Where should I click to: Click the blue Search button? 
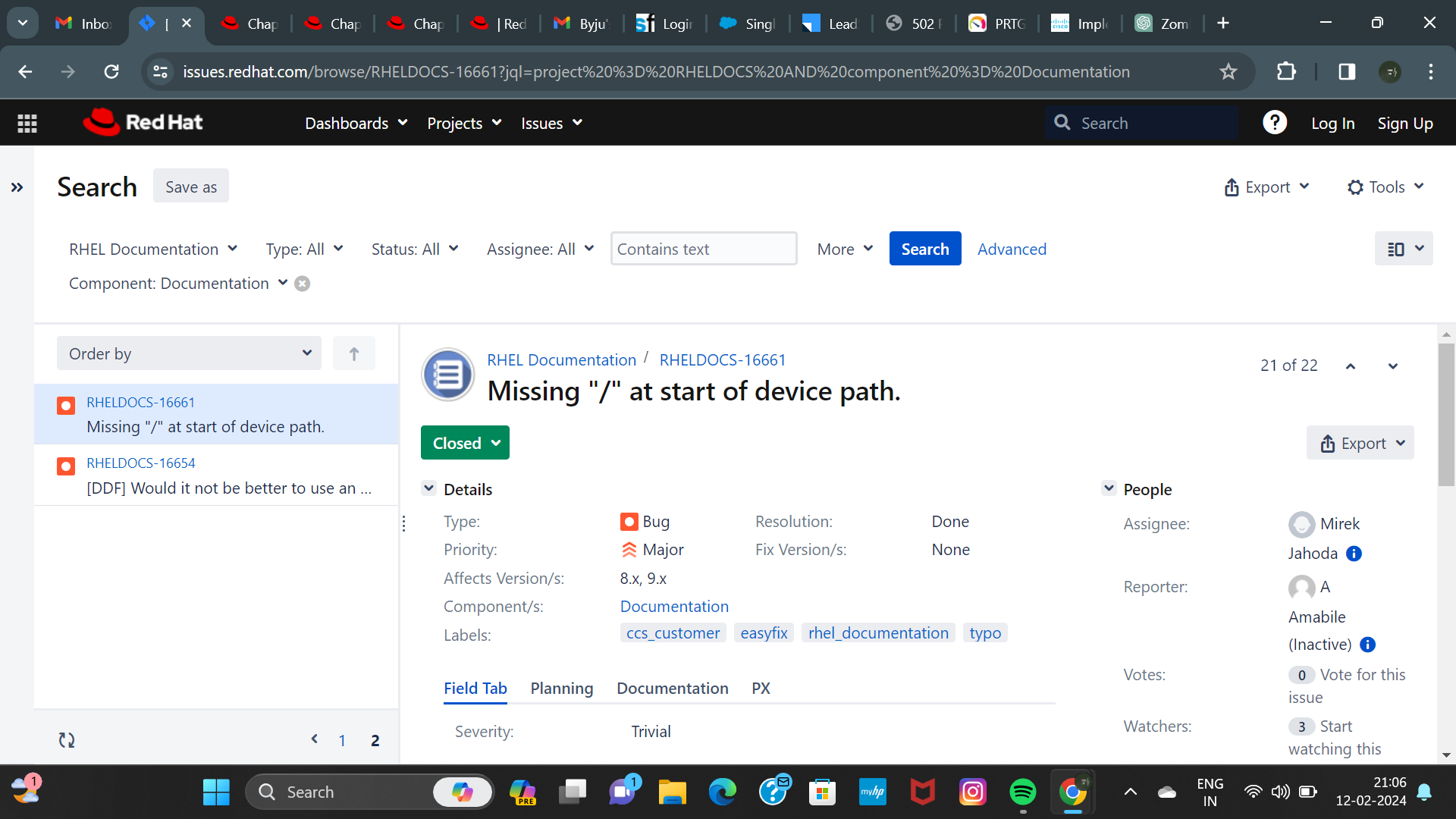[x=924, y=249]
